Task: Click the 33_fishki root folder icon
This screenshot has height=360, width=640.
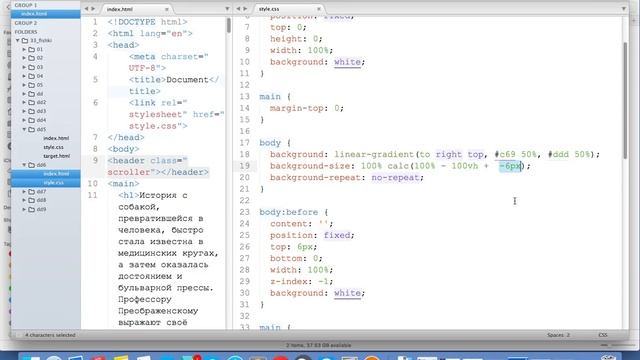Action: (x=24, y=40)
